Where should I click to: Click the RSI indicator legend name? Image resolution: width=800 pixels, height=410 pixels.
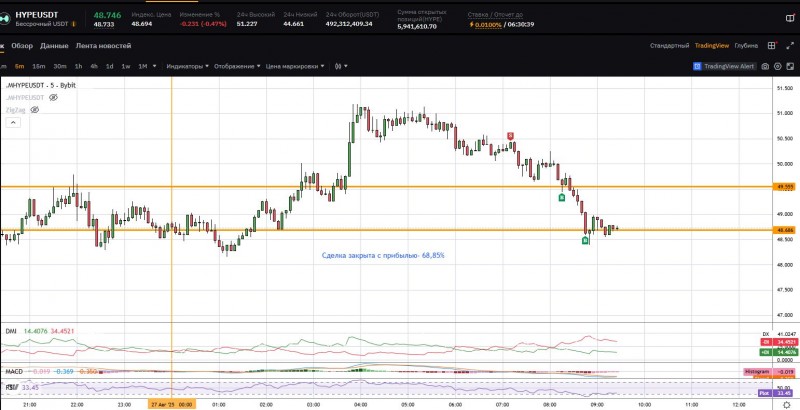click(11, 387)
